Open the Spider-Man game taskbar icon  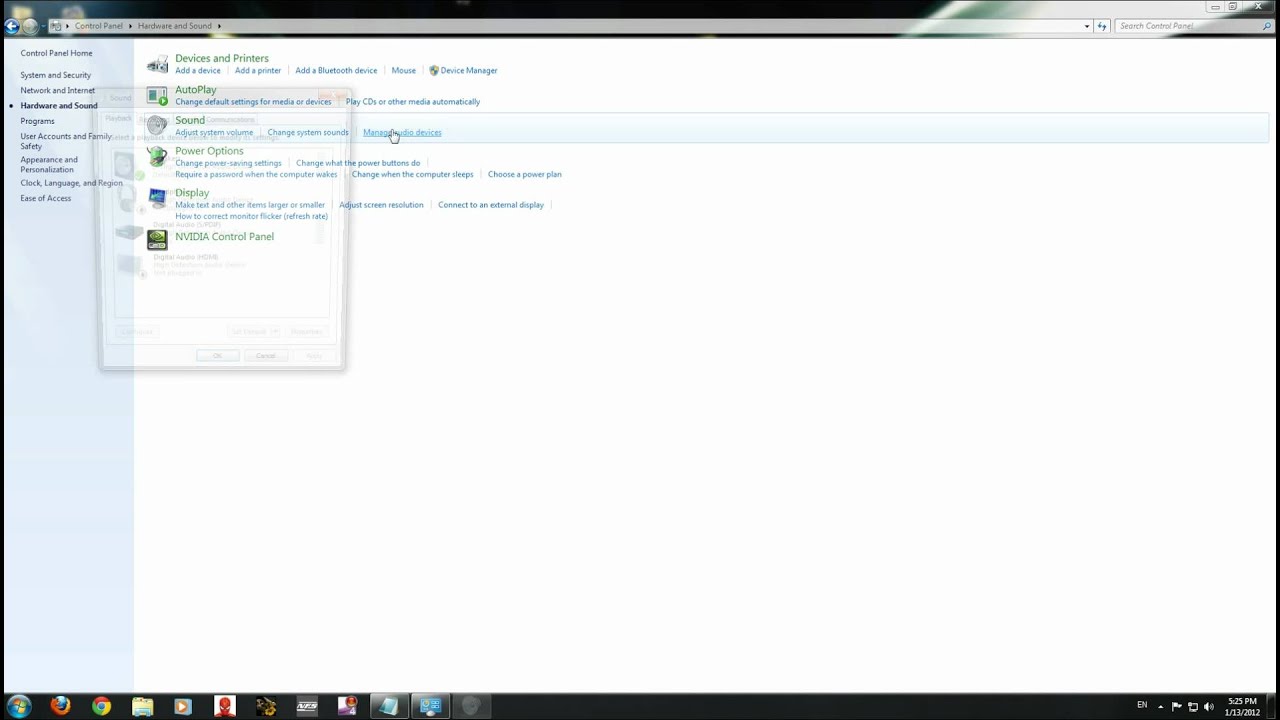click(224, 706)
